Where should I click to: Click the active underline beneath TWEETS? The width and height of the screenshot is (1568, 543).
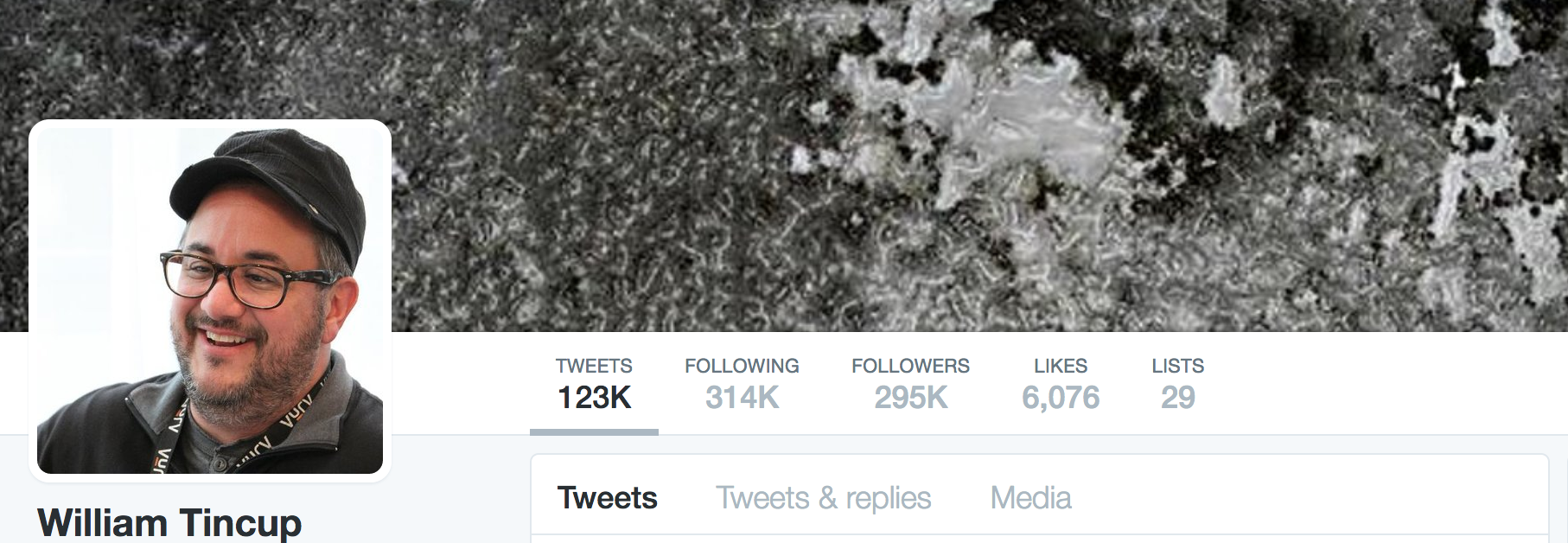[594, 431]
